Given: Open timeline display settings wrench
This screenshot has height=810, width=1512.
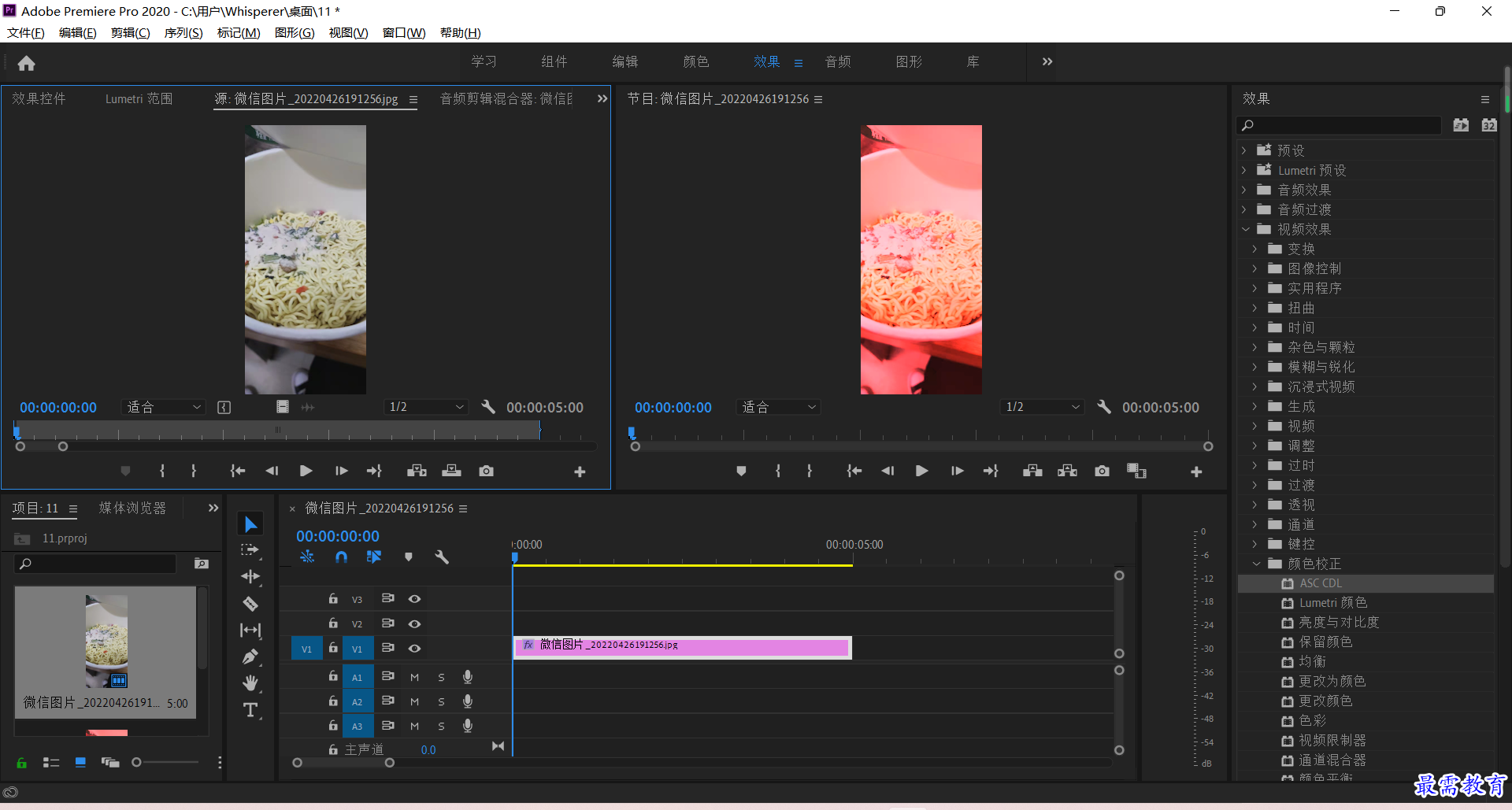Looking at the screenshot, I should pos(442,557).
